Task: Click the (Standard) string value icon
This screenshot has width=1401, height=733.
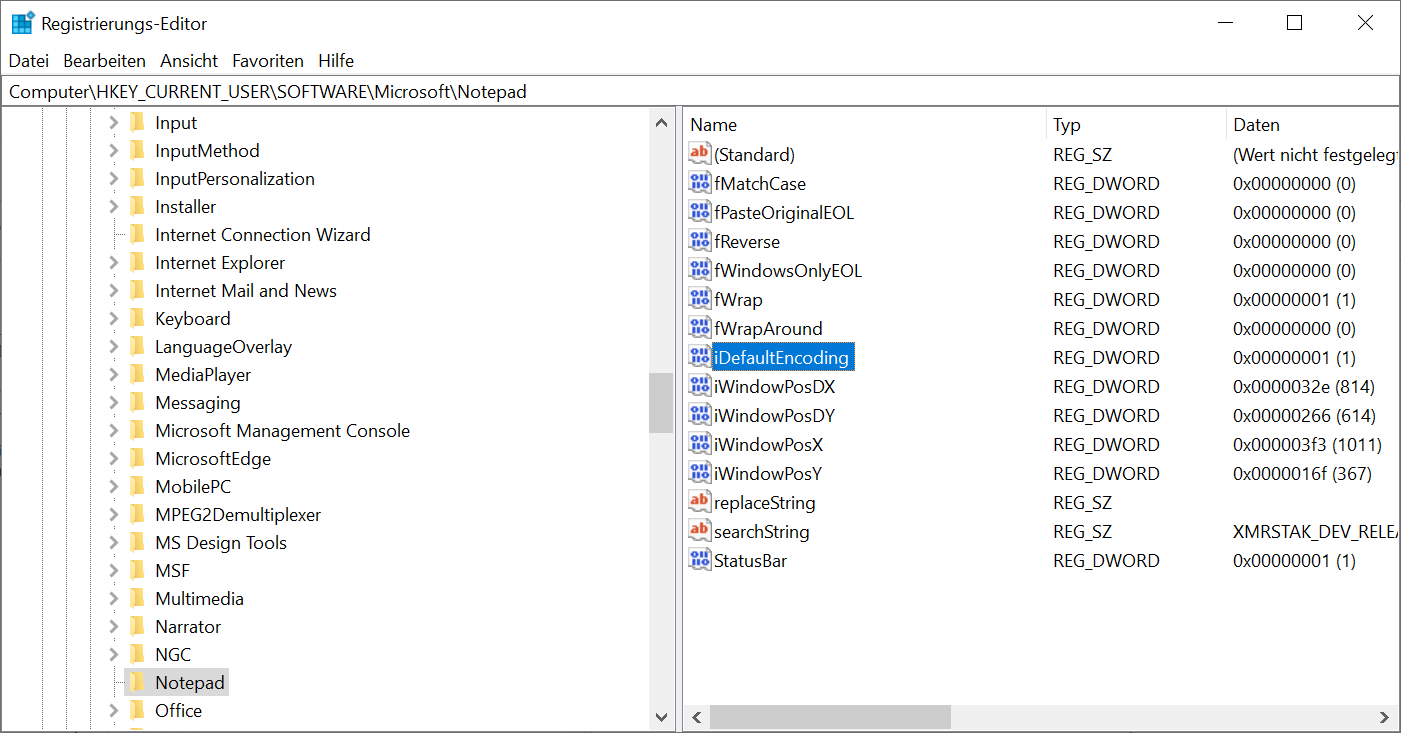Action: coord(700,154)
